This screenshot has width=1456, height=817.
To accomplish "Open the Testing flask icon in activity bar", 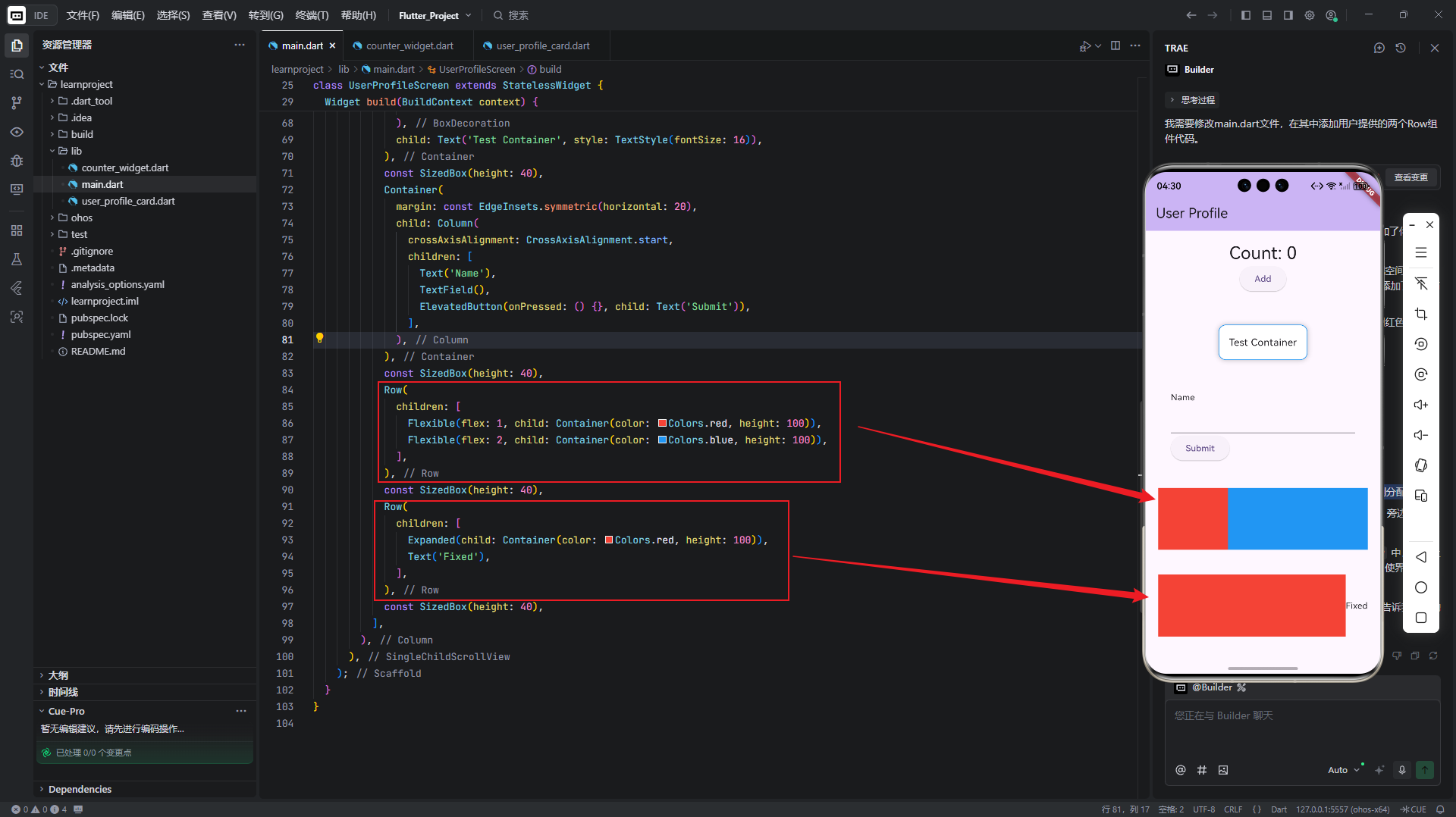I will (x=17, y=259).
